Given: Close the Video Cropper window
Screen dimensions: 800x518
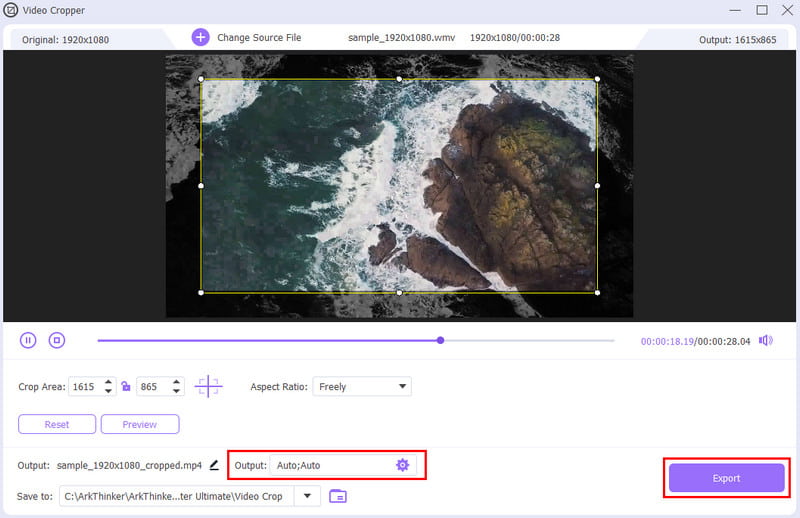Looking at the screenshot, I should pyautogui.click(x=787, y=10).
